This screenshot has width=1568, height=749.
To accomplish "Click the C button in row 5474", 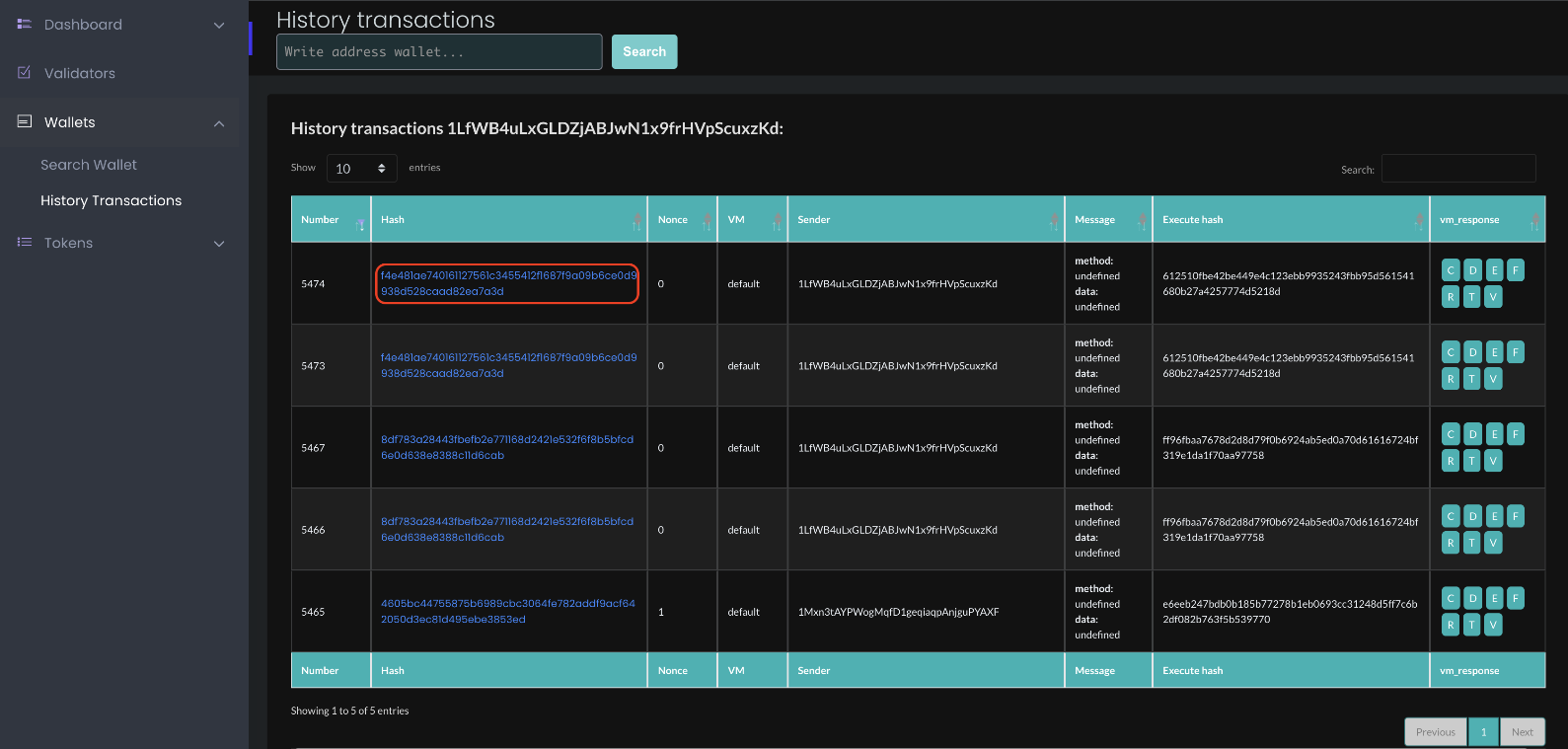I will 1451,270.
